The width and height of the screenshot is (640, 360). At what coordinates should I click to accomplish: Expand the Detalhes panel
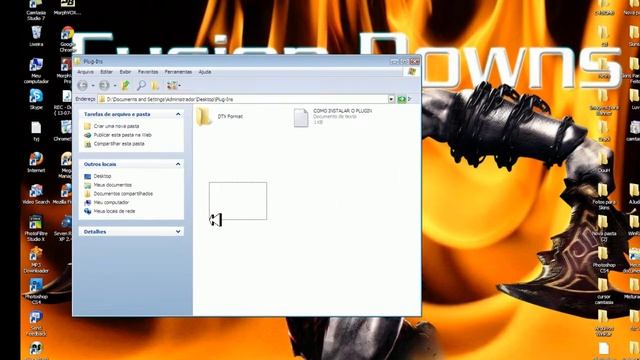pos(178,232)
